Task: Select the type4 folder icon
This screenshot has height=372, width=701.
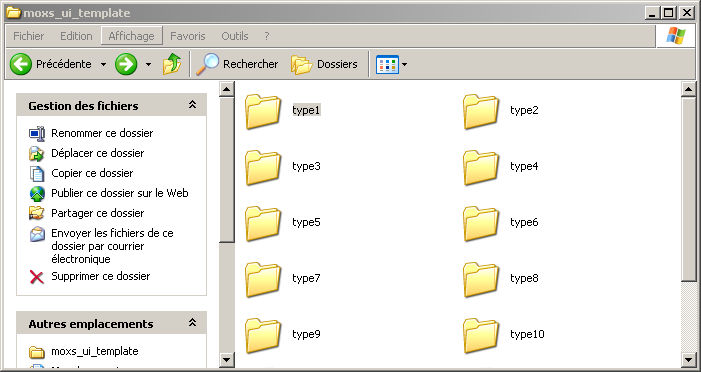Action: click(481, 167)
